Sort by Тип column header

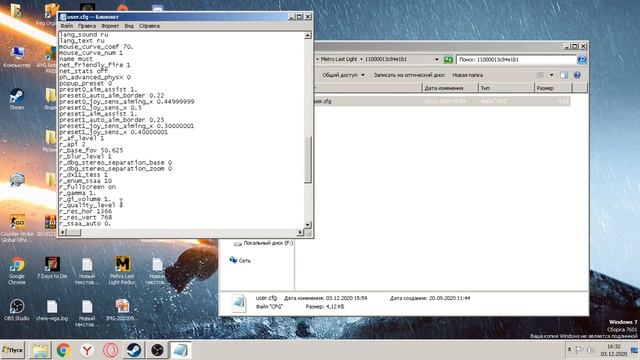506,88
